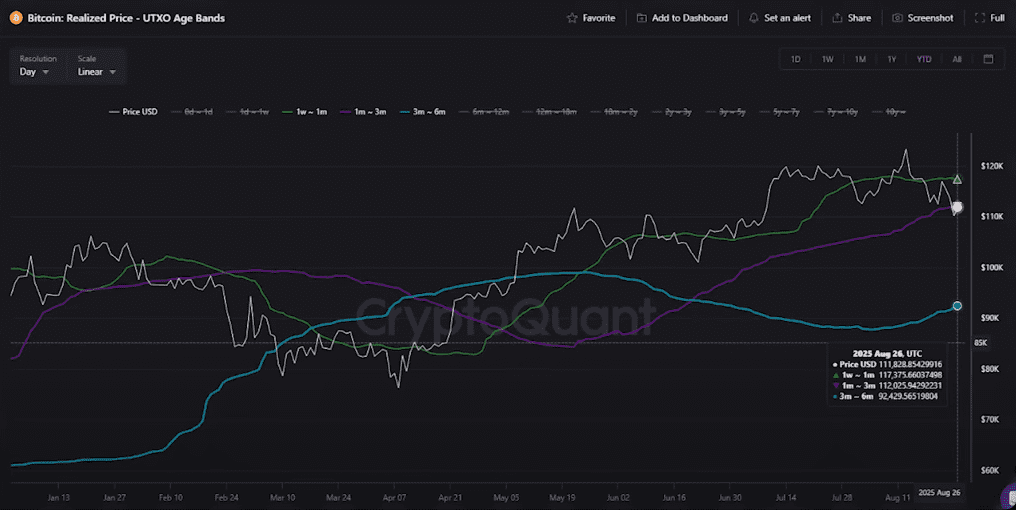Select the 1D time range
This screenshot has height=510, width=1016.
click(796, 59)
